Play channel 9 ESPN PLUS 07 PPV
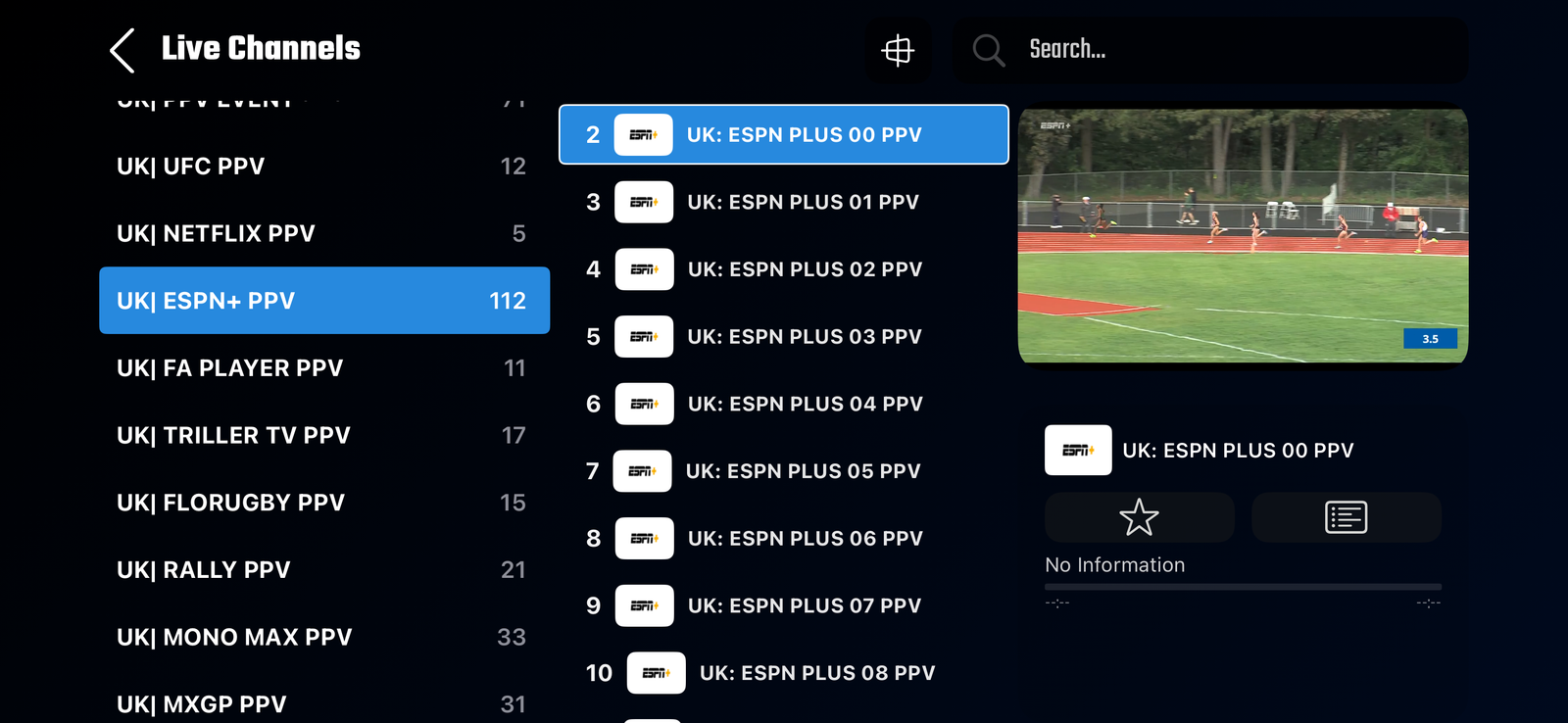This screenshot has width=1568, height=723. (x=784, y=605)
